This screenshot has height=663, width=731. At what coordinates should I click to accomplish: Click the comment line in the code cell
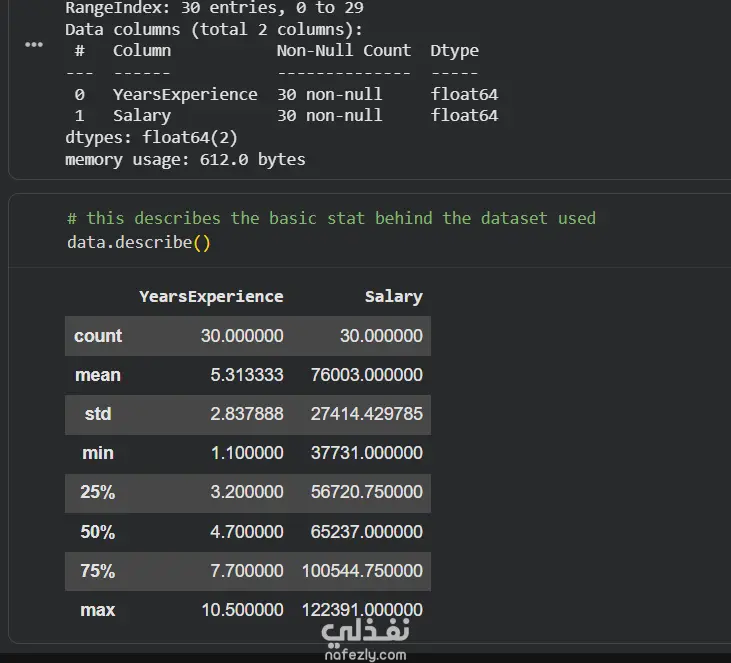pyautogui.click(x=331, y=218)
